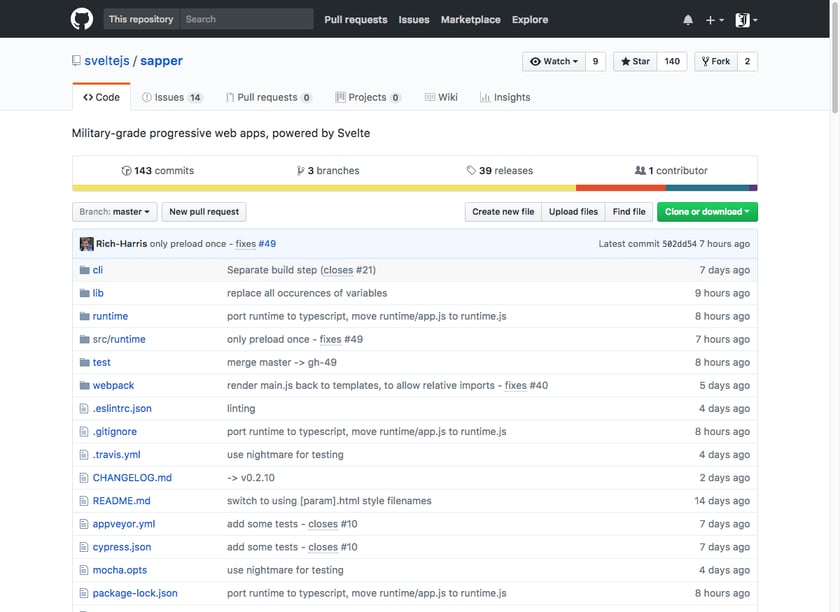Switch to the Wiki tab

[441, 98]
